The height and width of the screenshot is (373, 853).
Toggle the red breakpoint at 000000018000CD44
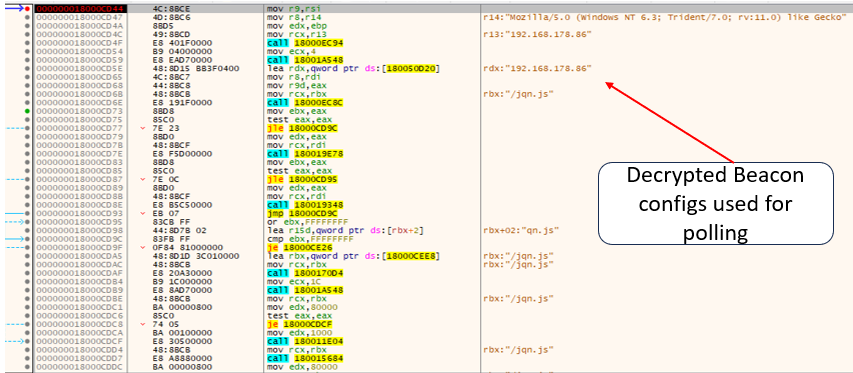tap(27, 9)
